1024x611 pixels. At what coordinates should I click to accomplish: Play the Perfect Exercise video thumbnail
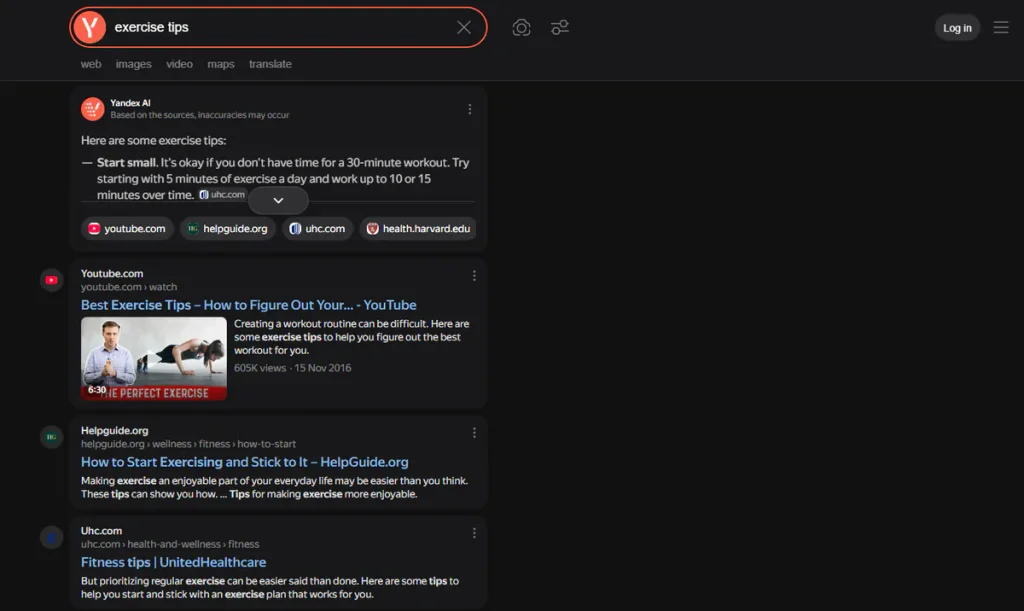(x=154, y=358)
